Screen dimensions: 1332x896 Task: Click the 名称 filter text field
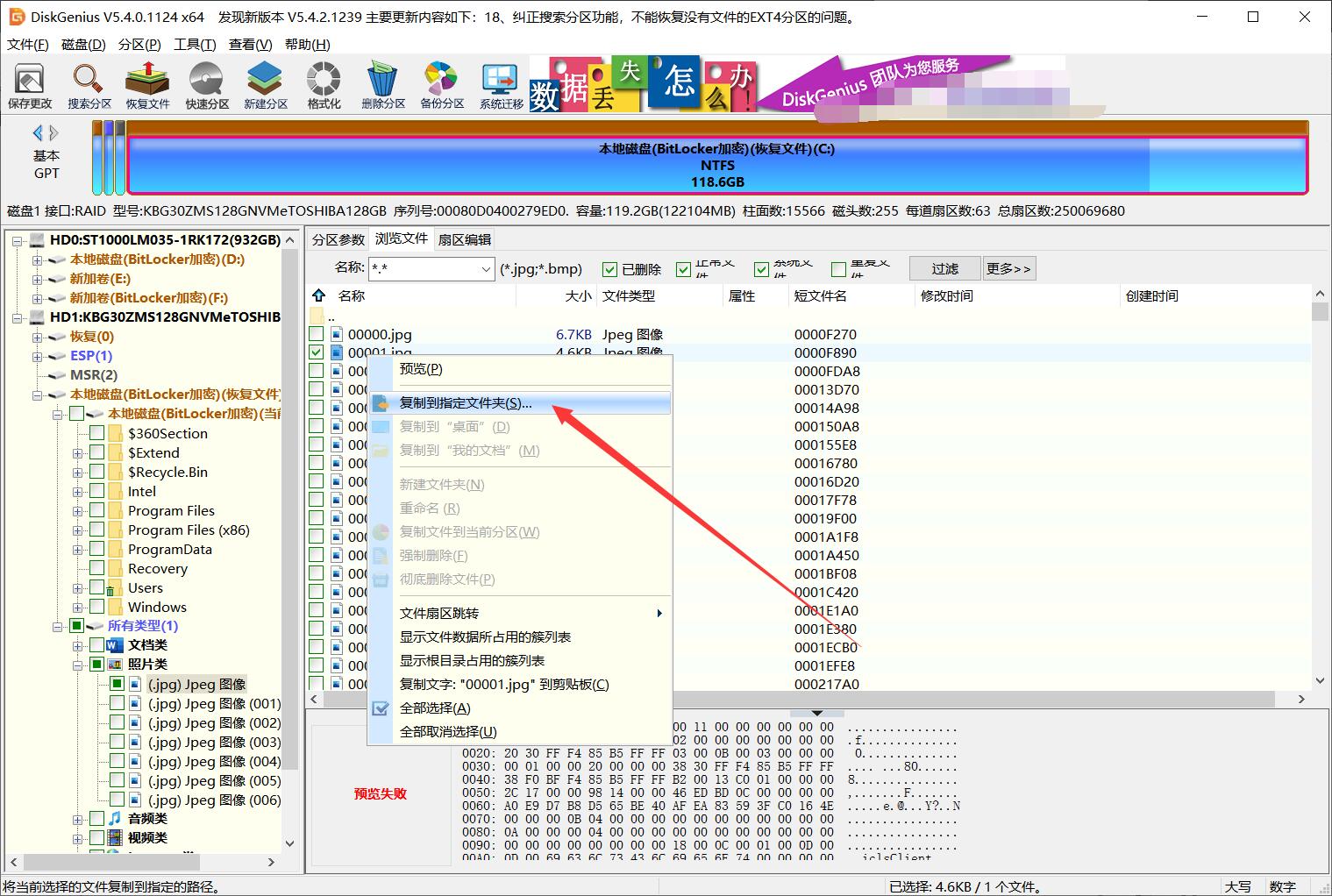(424, 269)
